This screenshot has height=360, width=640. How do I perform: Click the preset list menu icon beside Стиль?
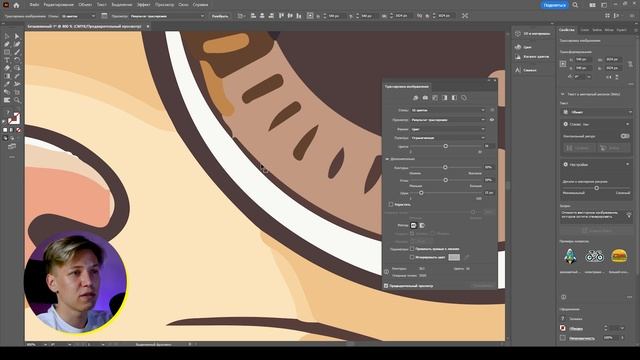coord(492,110)
